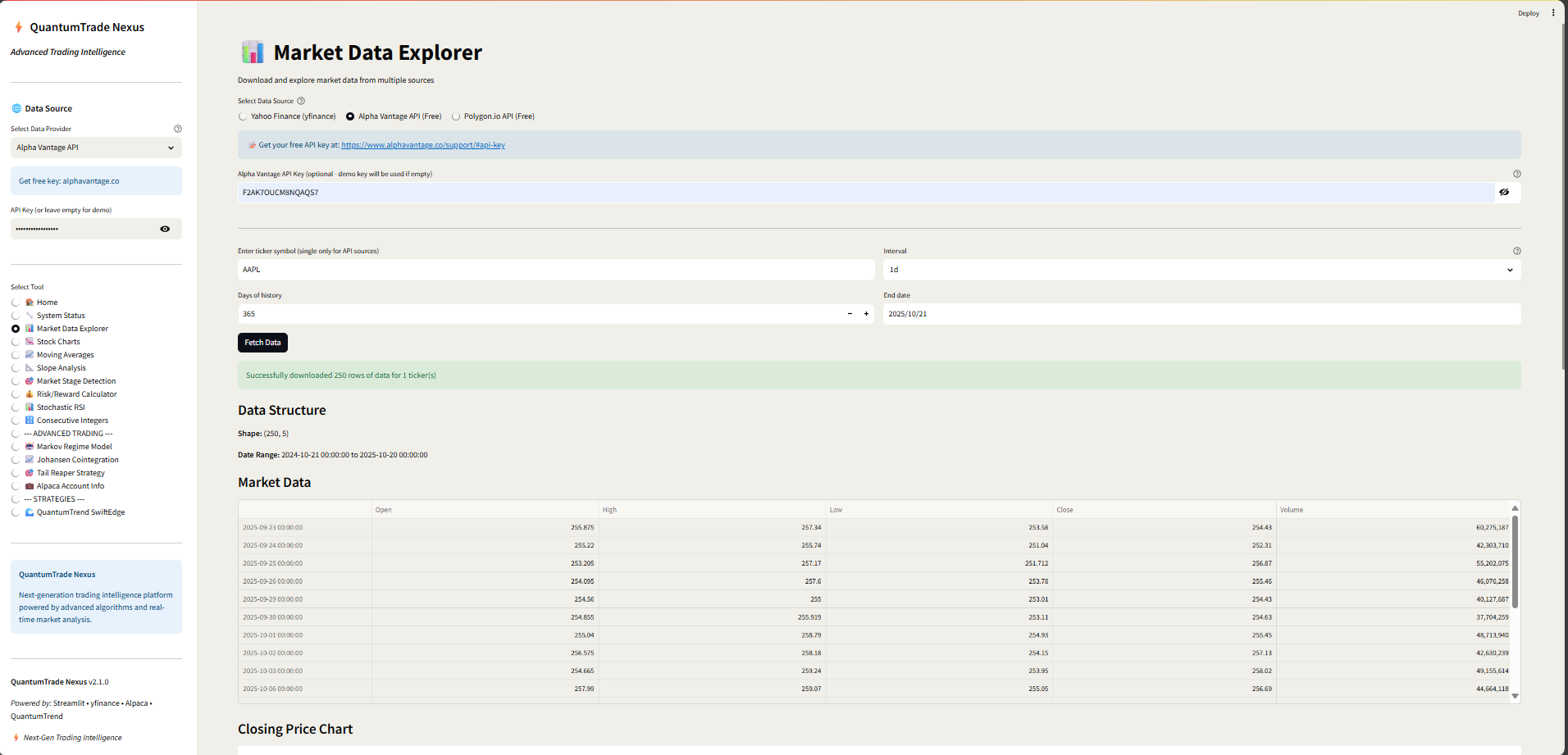Click the market data table scrollbar thumb
The image size is (1568, 755).
(x=1516, y=562)
